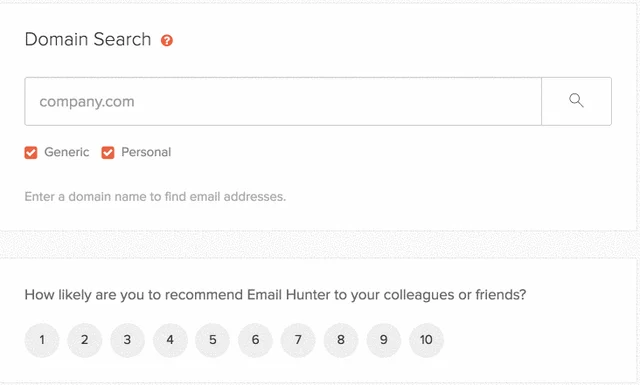The height and width of the screenshot is (385, 640).
Task: Click the magnifying glass search button
Action: point(576,101)
